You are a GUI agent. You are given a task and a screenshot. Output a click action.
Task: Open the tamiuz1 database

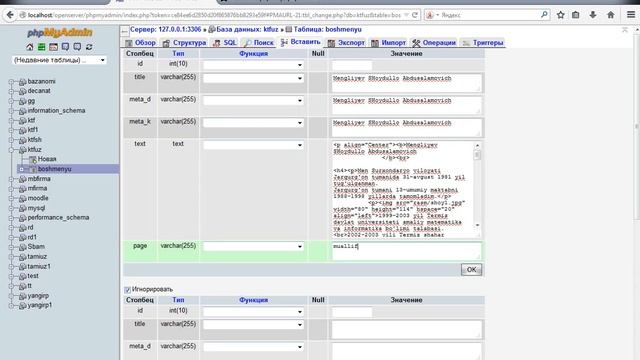click(39, 267)
